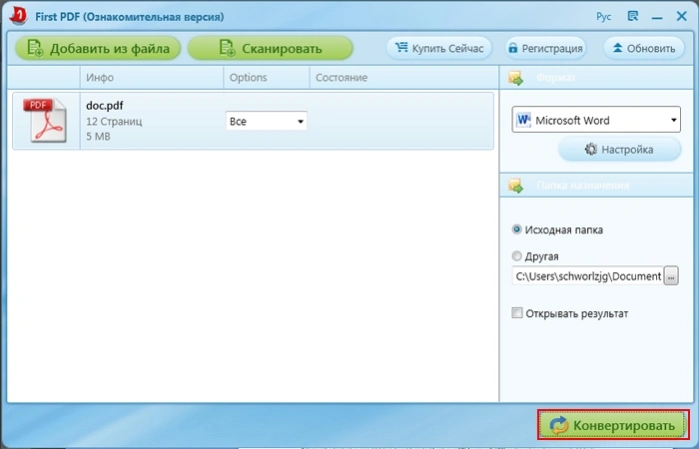
Task: Click the First PDF app logo icon
Action: 19,16
